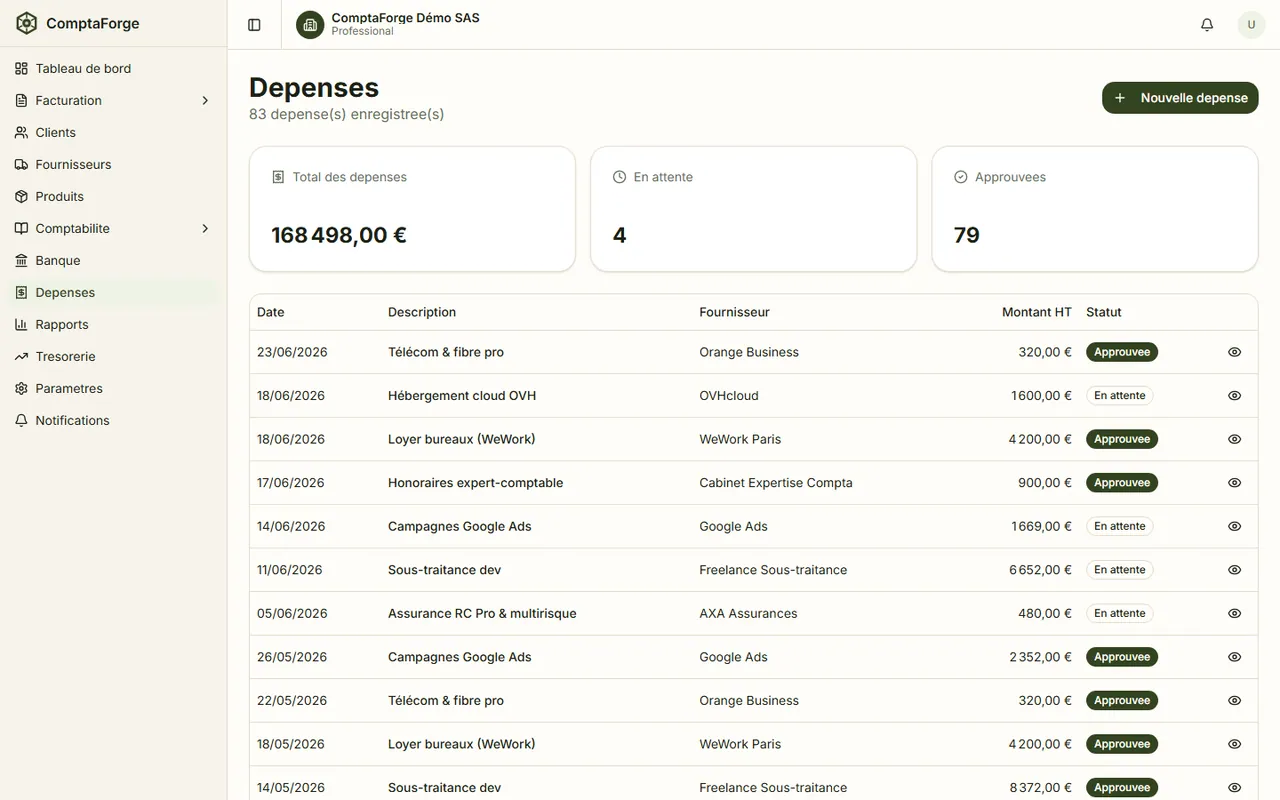
Task: Click the Notifications bell icon in sidebar
Action: tap(22, 420)
